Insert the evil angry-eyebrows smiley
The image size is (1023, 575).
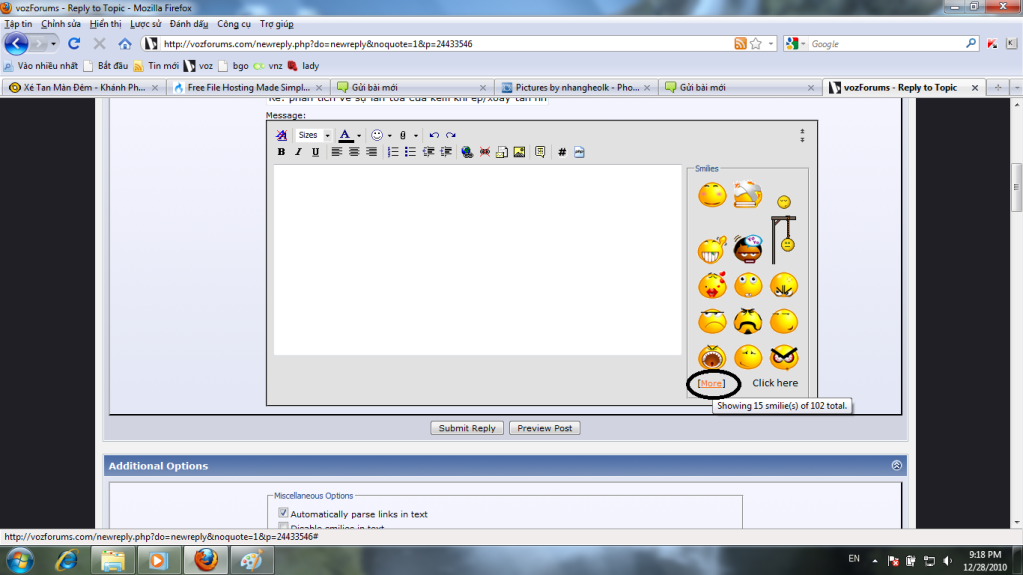click(784, 357)
